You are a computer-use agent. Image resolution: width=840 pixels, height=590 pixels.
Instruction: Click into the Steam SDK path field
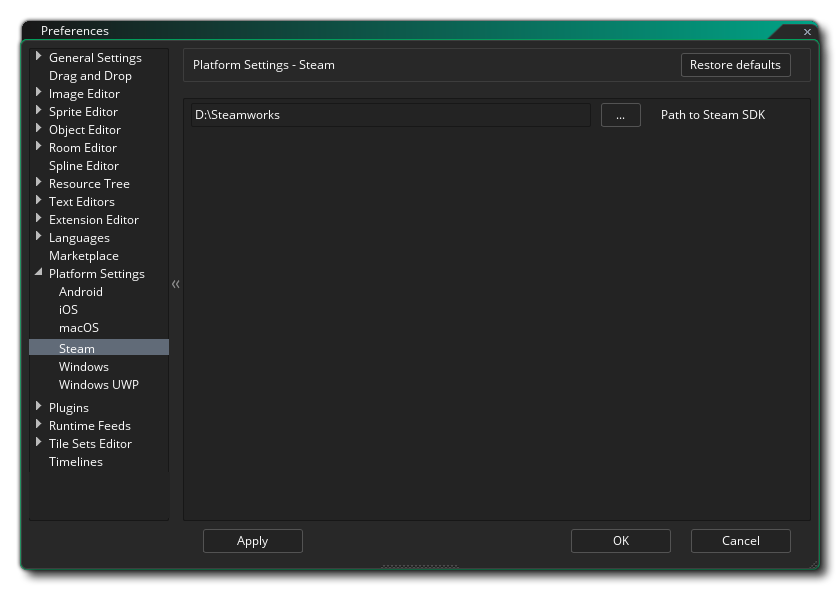tap(390, 115)
